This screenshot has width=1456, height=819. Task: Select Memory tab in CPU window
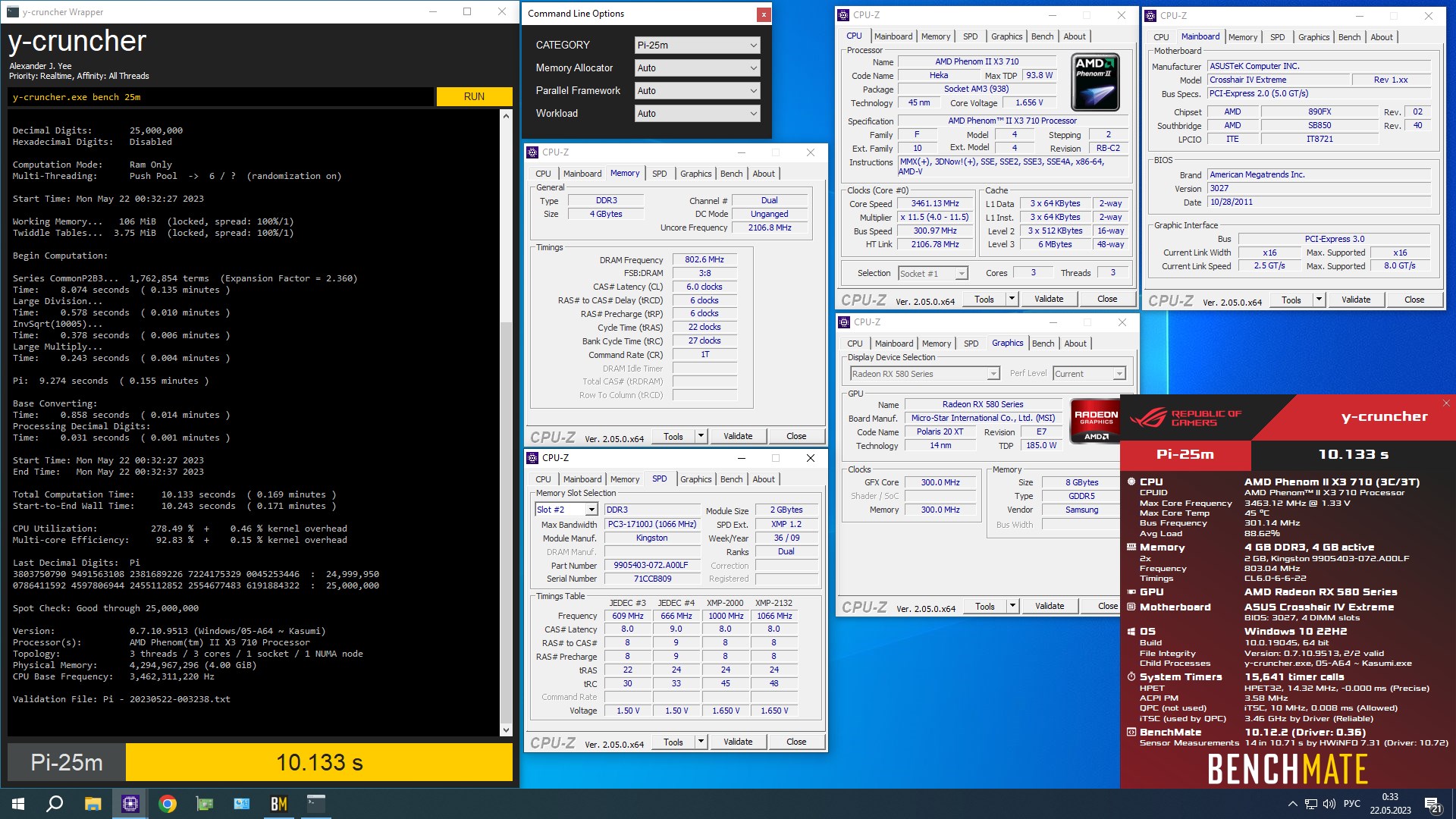(936, 36)
